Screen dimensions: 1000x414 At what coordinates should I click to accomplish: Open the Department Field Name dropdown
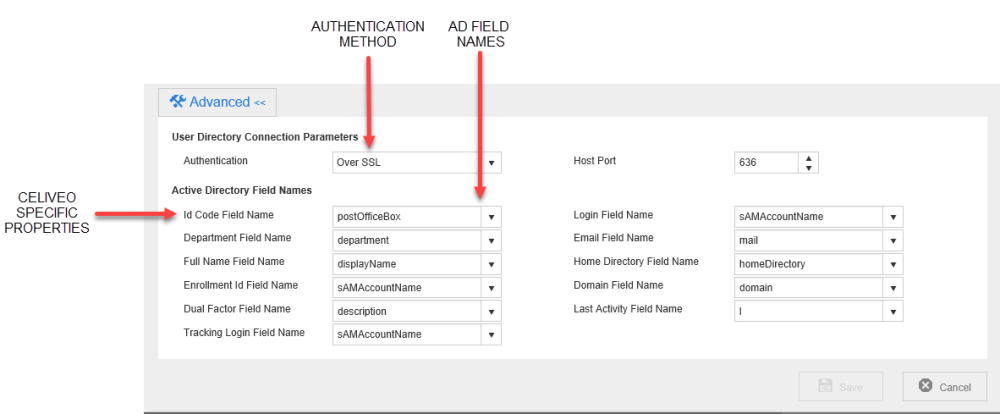coord(491,240)
